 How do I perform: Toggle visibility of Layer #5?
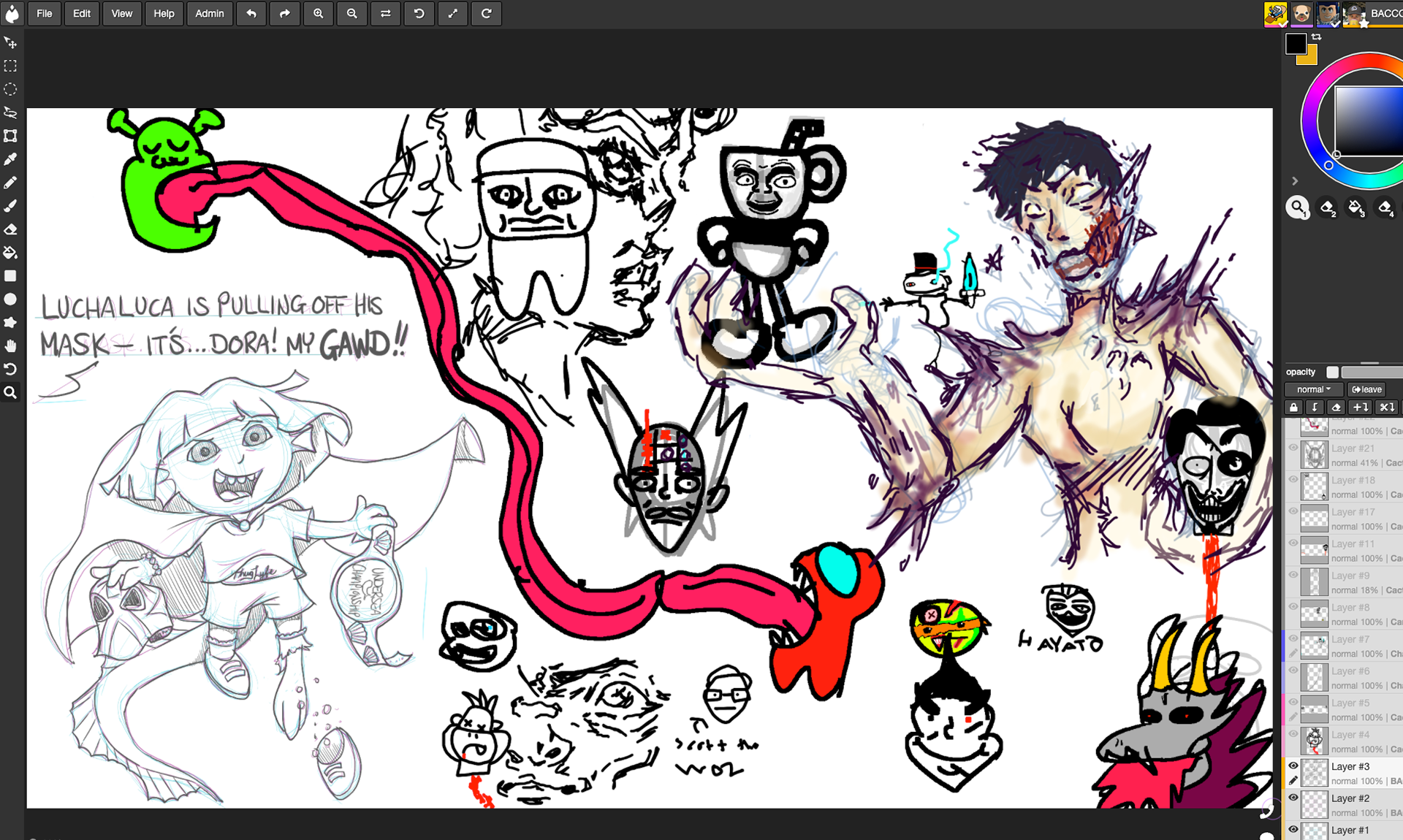click(1293, 703)
